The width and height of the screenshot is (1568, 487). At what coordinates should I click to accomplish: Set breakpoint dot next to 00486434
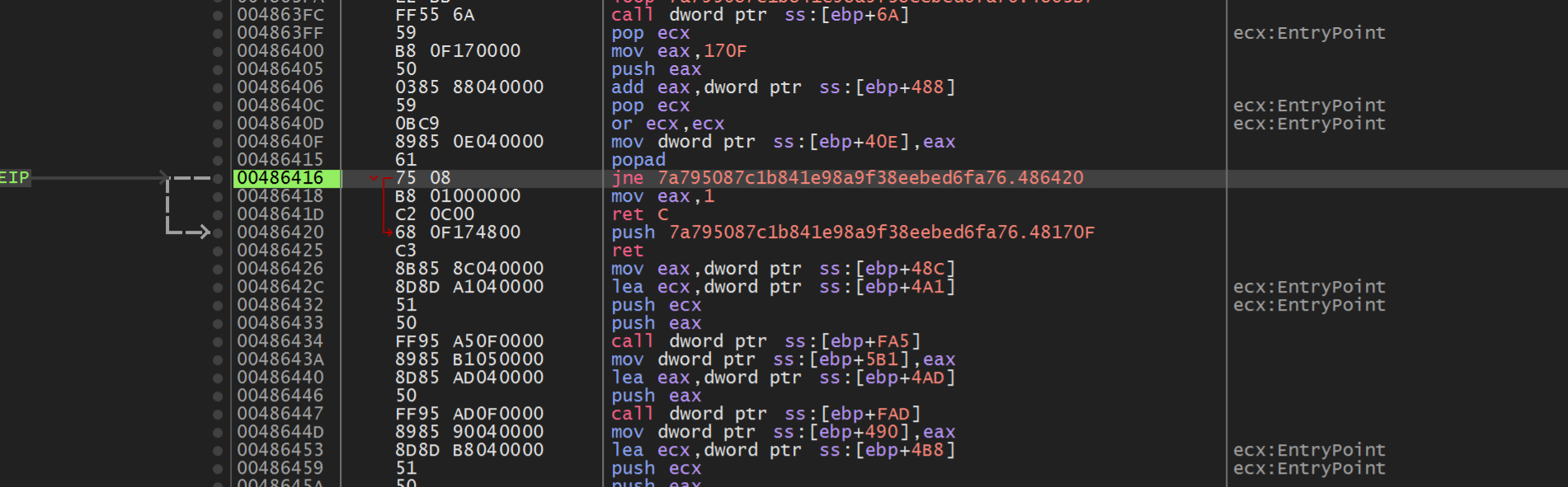pos(218,341)
